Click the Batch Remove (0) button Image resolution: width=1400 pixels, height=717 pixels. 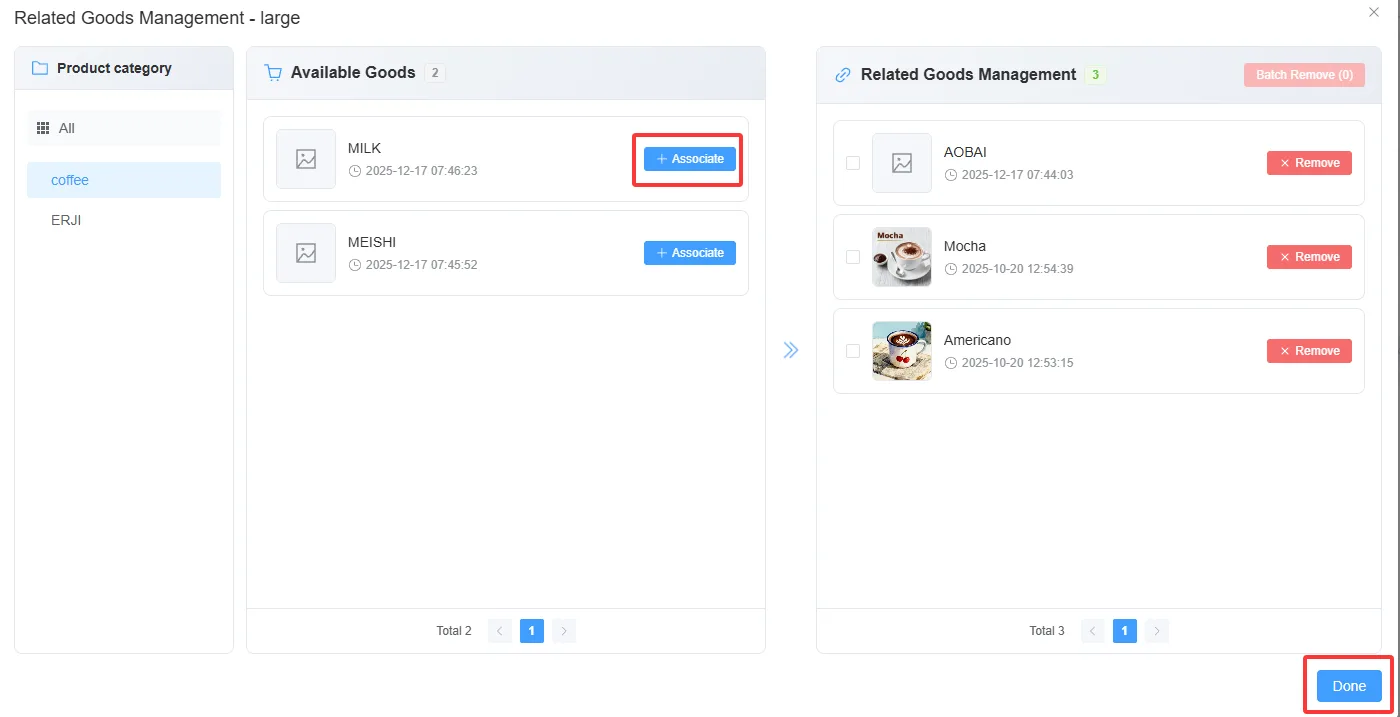coord(1304,75)
